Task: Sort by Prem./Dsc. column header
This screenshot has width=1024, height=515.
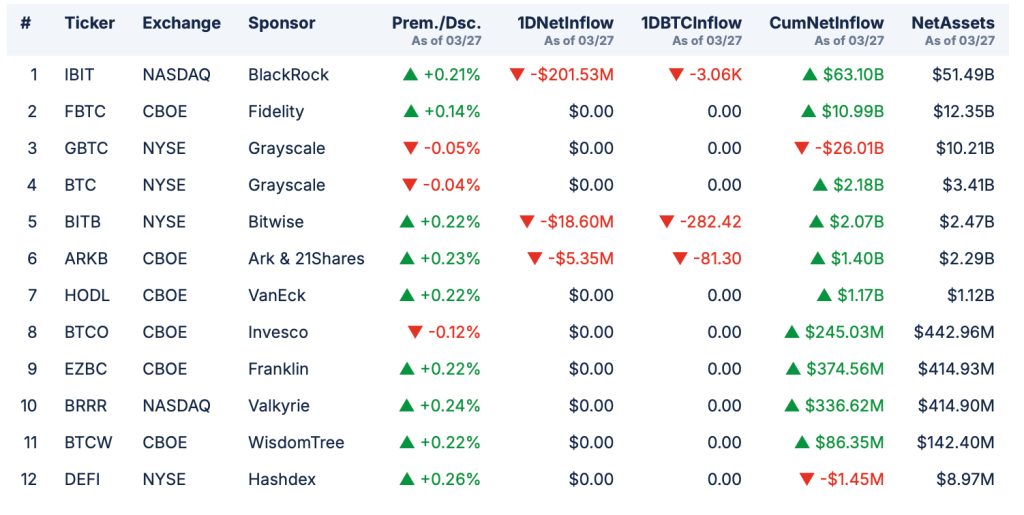Action: [x=436, y=23]
